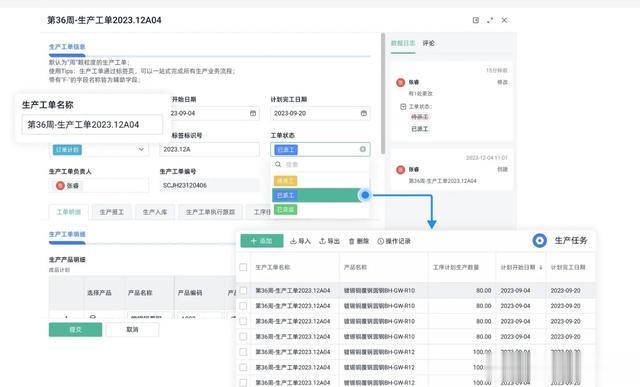This screenshot has width=640, height=387.
Task: Click the 标签标识号 field containing 2023.12A
Action: click(x=209, y=149)
